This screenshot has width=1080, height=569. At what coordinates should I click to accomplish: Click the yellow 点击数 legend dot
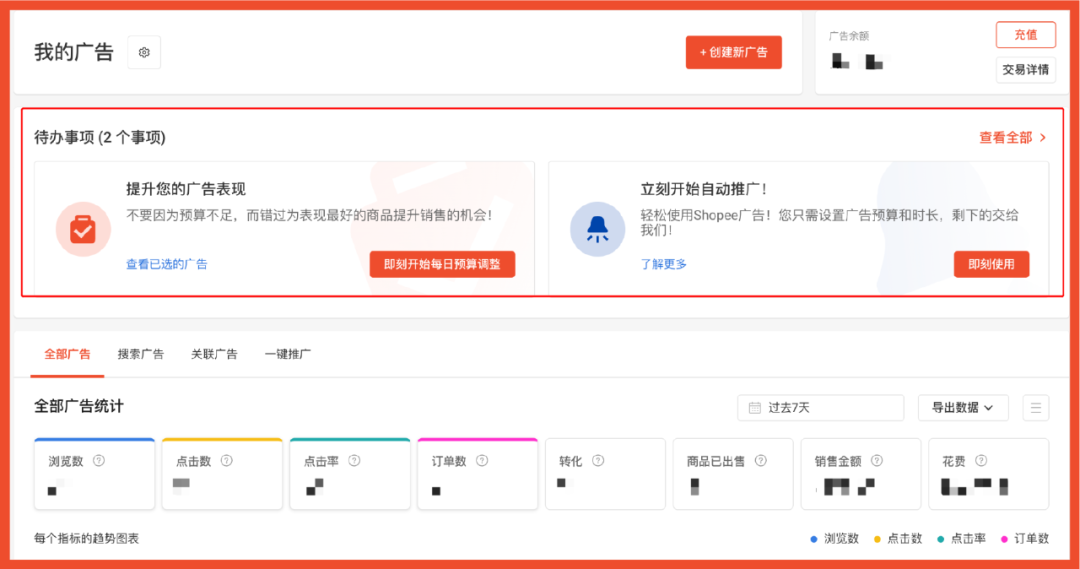point(877,539)
